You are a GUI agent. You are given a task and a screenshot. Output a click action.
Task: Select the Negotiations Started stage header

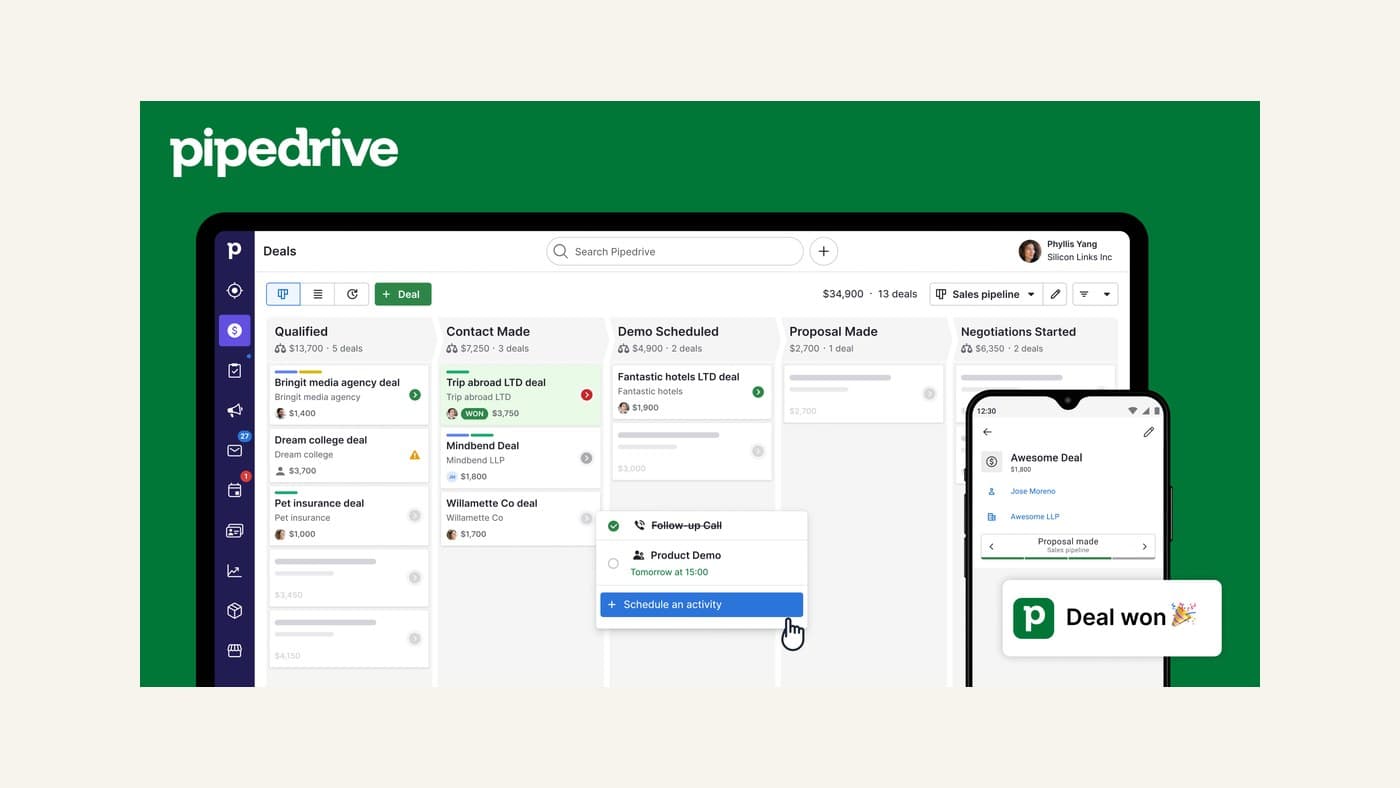[x=1035, y=339]
